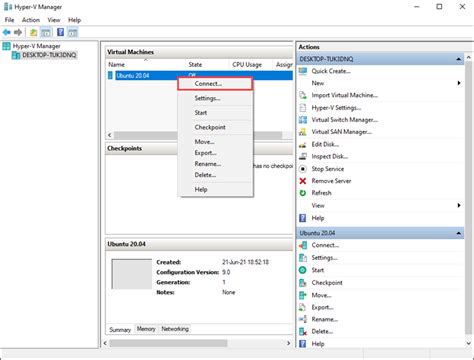This screenshot has height=360, width=474.
Task: Switch to the Summary tab
Action: (x=120, y=329)
